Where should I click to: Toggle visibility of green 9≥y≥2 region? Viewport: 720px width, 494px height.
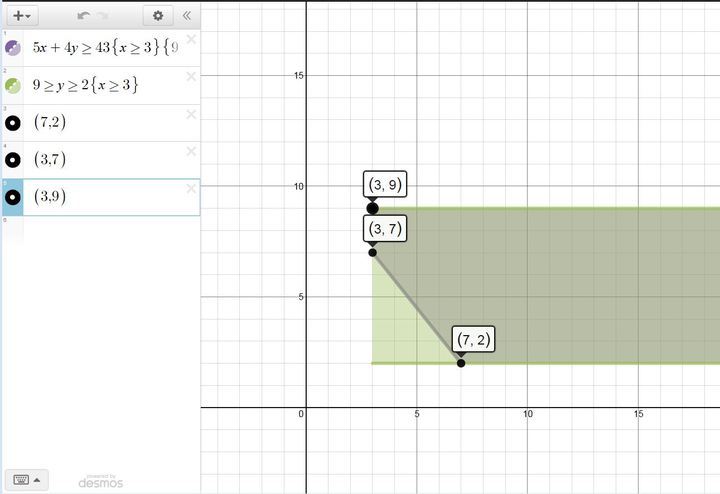pos(13,86)
